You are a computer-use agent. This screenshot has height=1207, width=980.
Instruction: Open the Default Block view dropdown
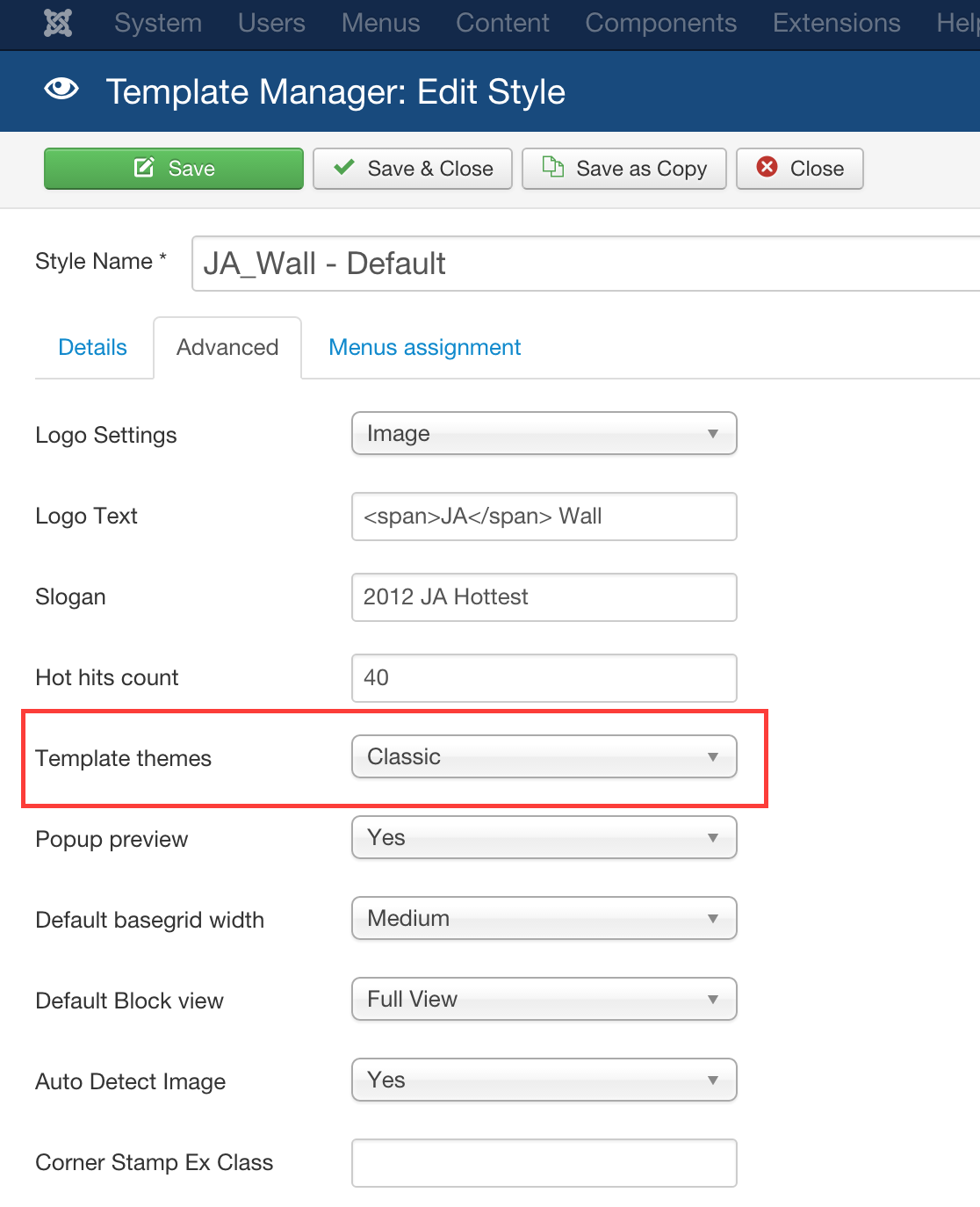pos(544,1000)
